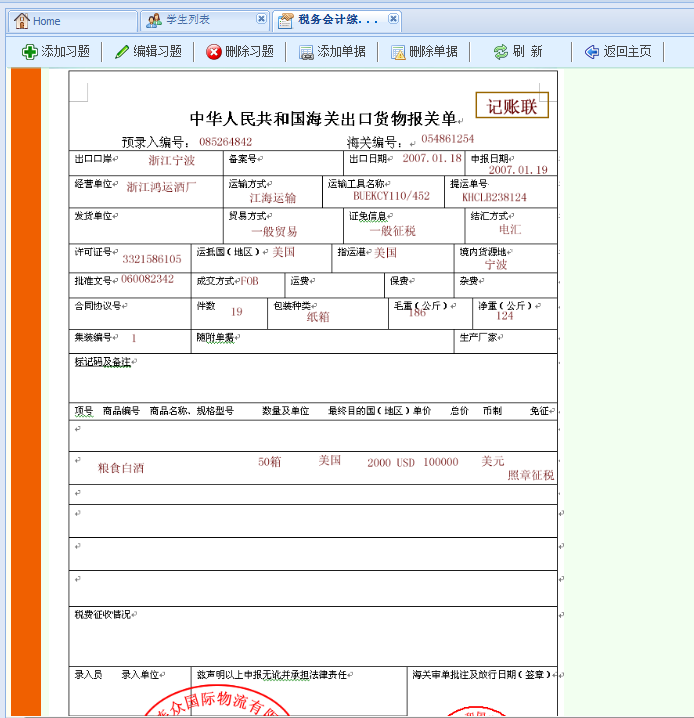Click the blue back arrow icon
The image size is (694, 718).
(591, 52)
